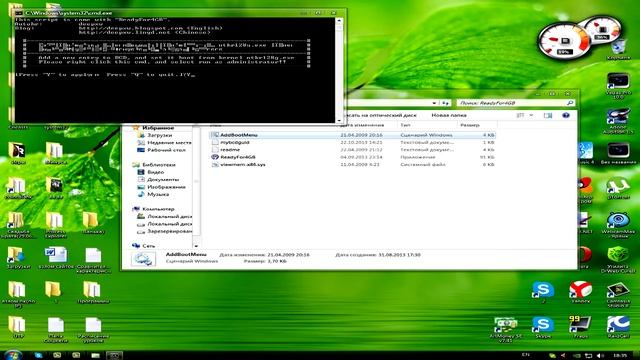Click the search magnifier icon
The height and width of the screenshot is (360, 640).
point(570,103)
